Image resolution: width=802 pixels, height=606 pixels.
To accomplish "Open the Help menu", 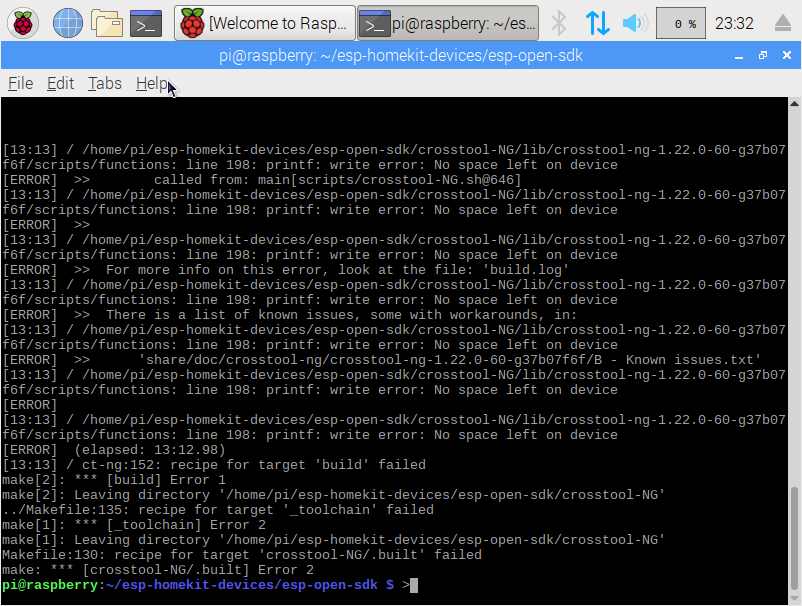I will 151,84.
